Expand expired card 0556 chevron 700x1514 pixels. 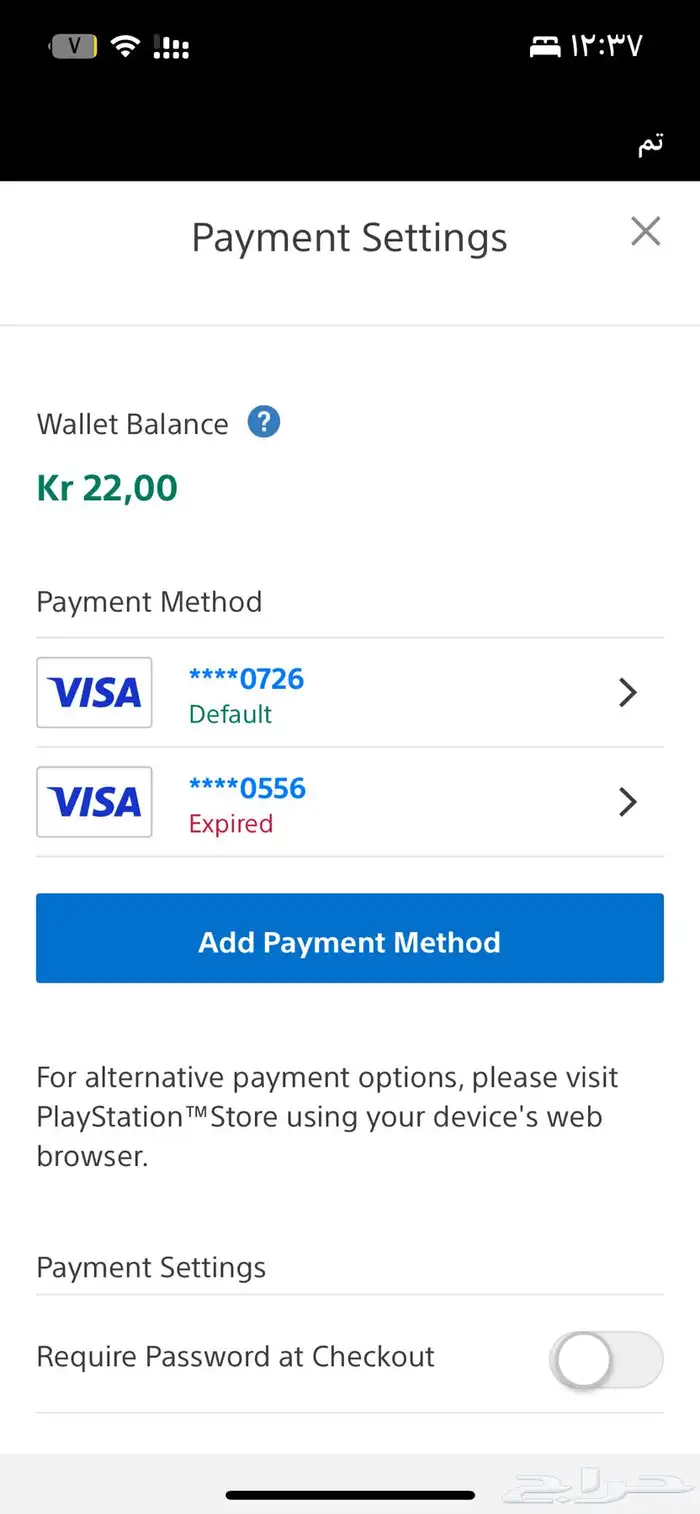628,801
